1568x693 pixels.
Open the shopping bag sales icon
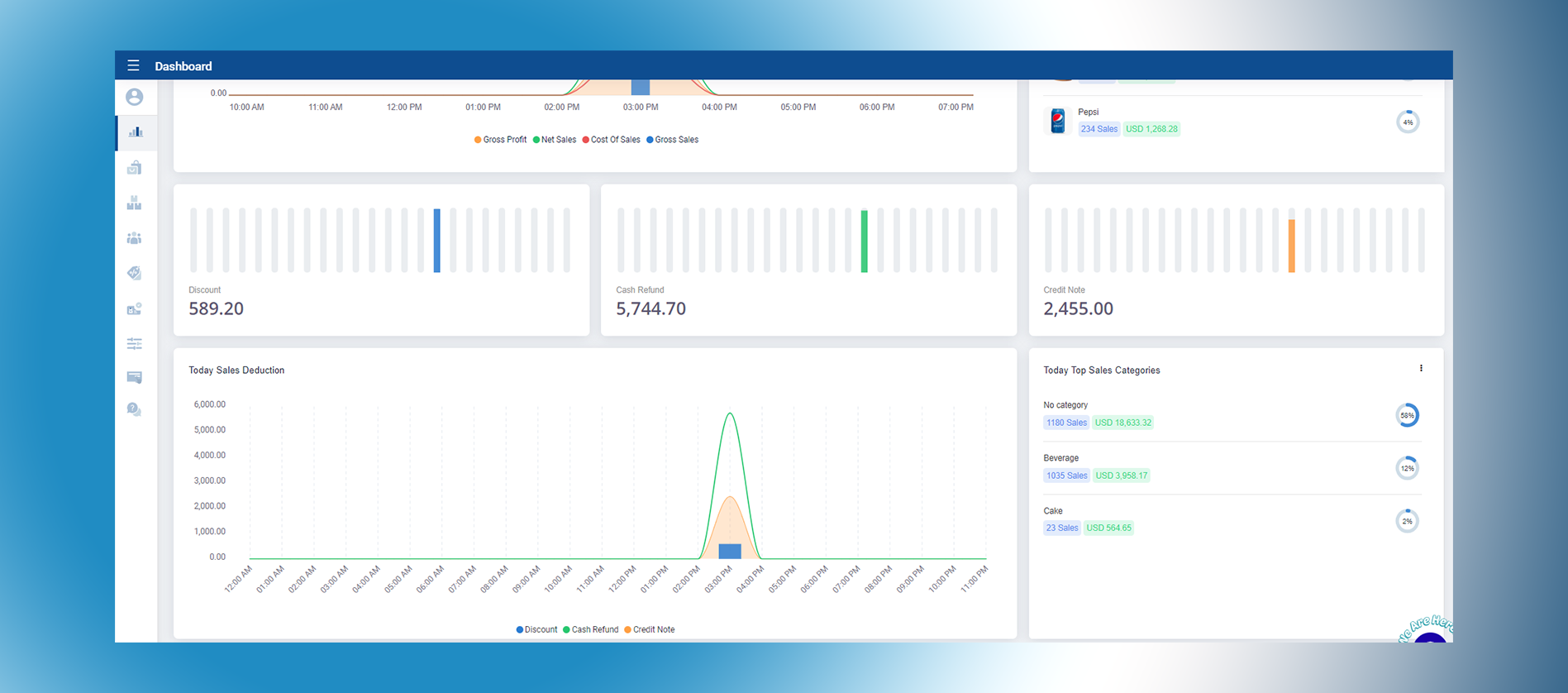tap(135, 168)
